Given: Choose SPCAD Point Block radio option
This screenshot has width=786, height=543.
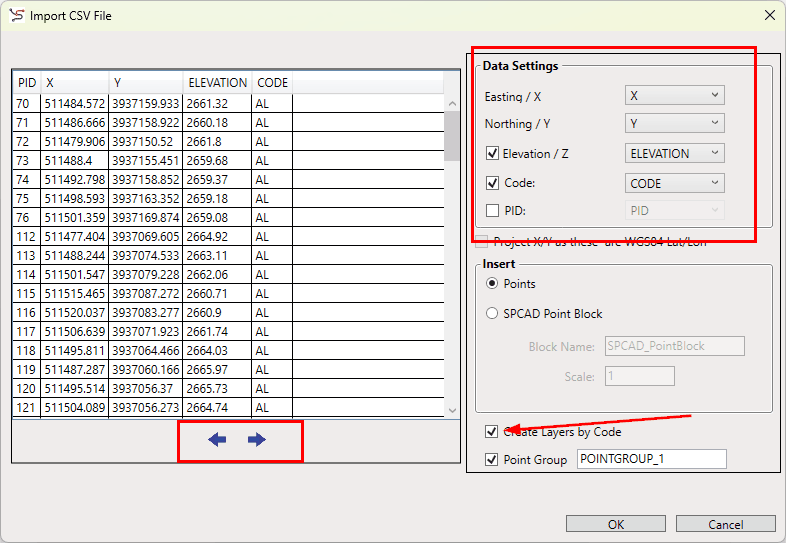Looking at the screenshot, I should 492,314.
